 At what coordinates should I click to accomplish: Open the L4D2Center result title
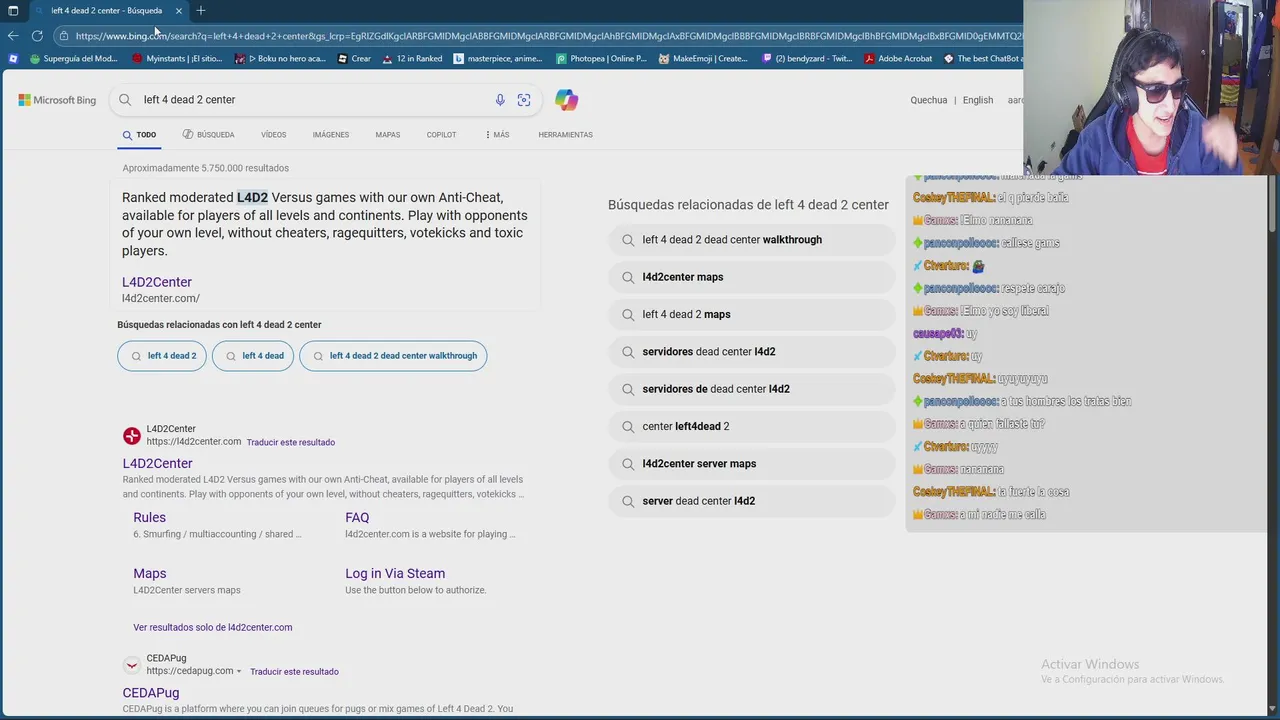(x=157, y=463)
